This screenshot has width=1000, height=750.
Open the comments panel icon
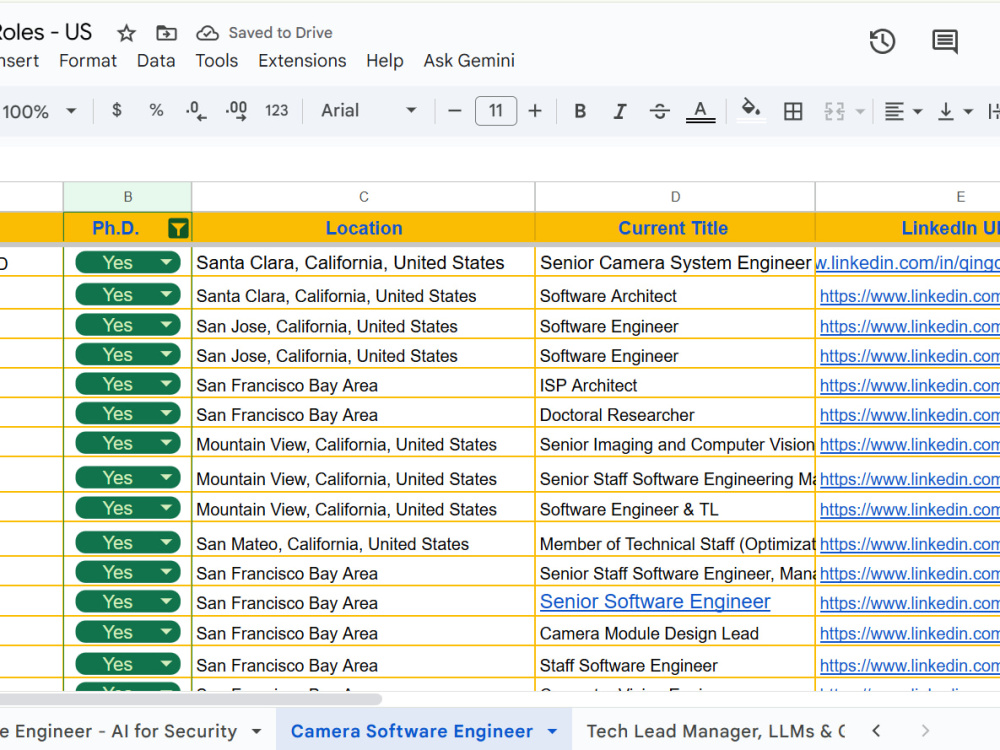(945, 41)
